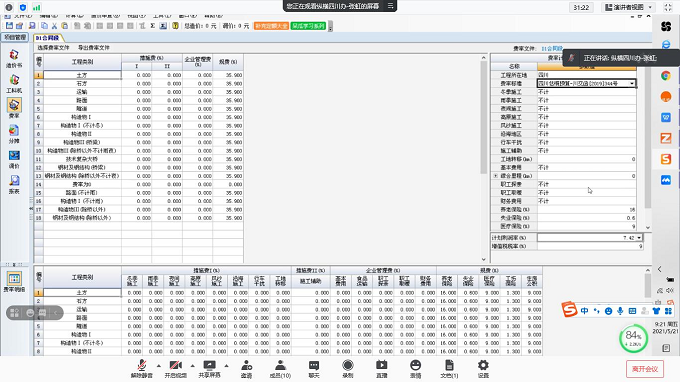Select the 技术复杂大桥 row
The image size is (680, 382).
139,159
